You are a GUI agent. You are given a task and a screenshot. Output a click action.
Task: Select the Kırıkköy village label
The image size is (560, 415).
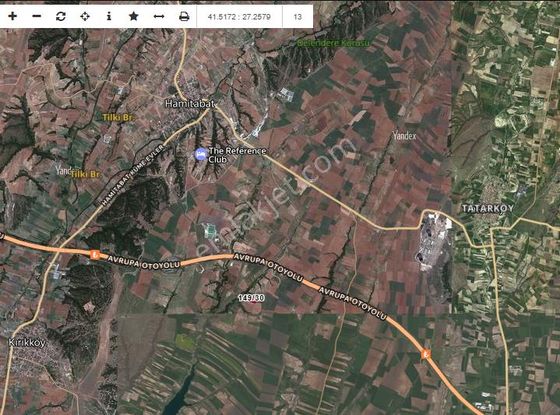(27, 342)
